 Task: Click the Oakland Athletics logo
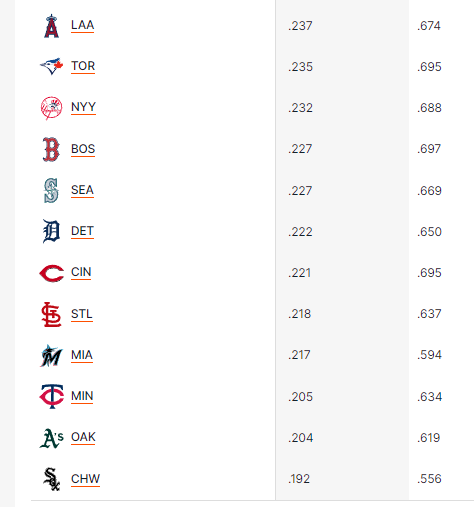(x=51, y=438)
